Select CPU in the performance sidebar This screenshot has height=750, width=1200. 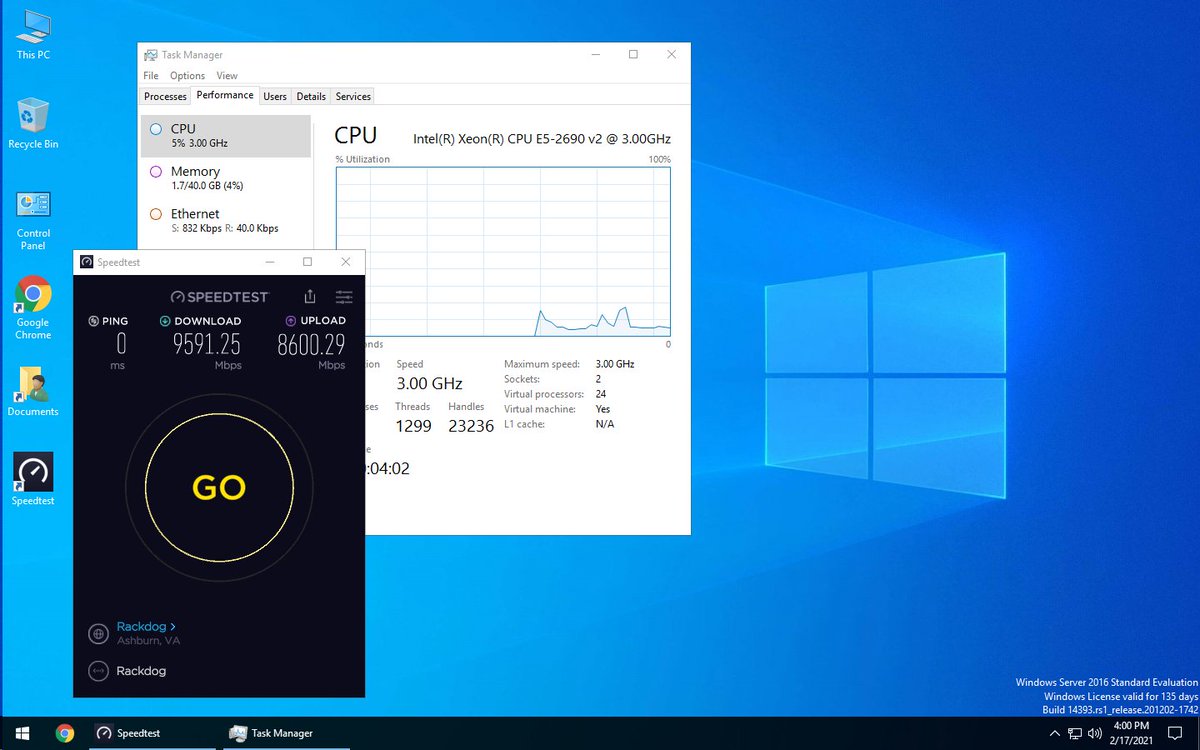[x=226, y=135]
